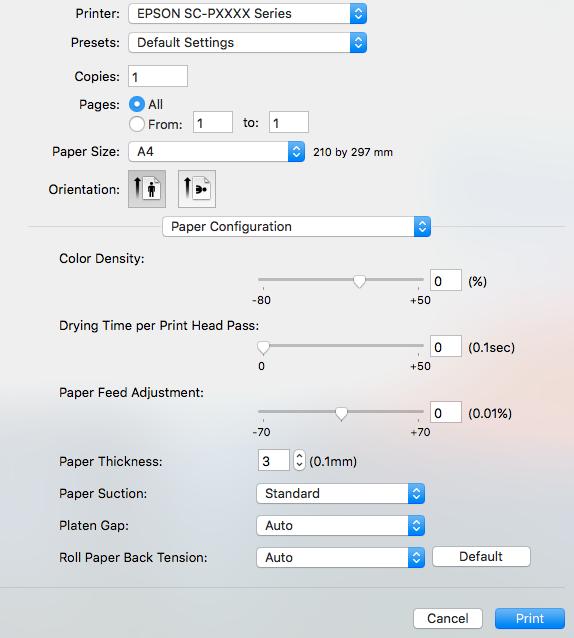Image resolution: width=574 pixels, height=638 pixels.
Task: Open the Platen Gap Auto dropdown
Action: (x=340, y=526)
